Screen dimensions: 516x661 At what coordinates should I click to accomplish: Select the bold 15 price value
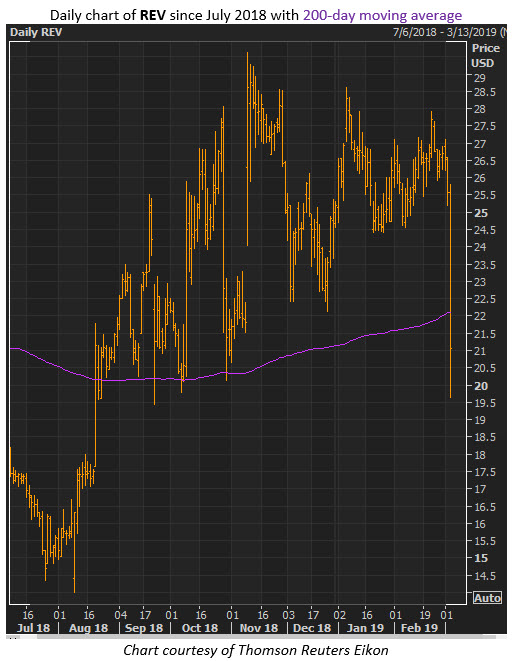coord(481,558)
